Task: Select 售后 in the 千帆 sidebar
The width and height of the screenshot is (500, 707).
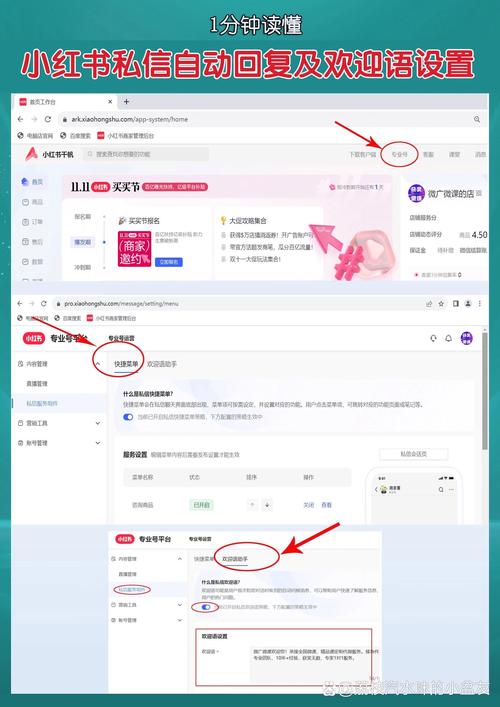Action: click(x=32, y=242)
